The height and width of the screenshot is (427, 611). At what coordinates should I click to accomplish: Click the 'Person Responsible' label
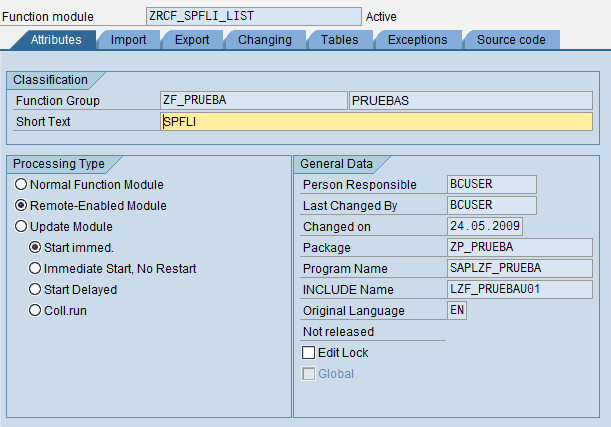[x=360, y=185]
